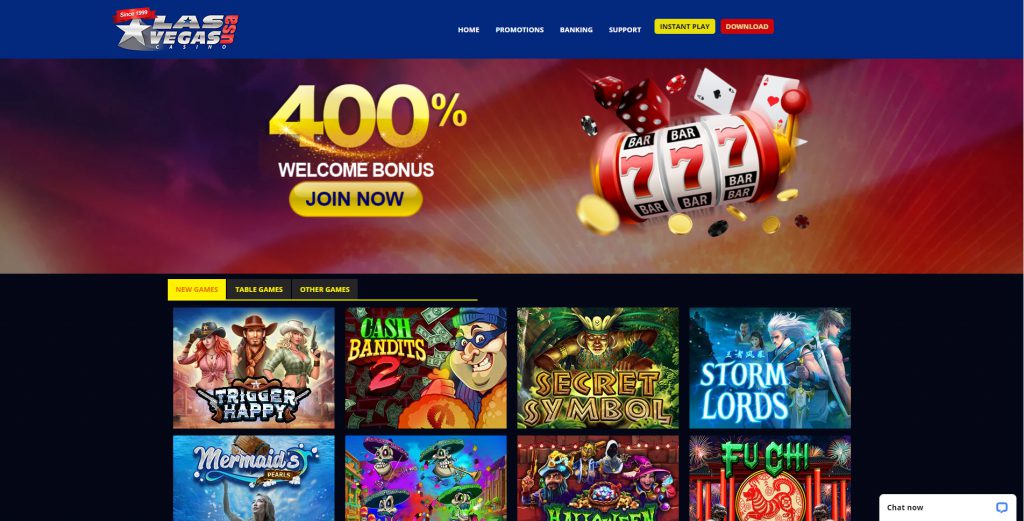Visit the Support page
This screenshot has height=521, width=1024.
pyautogui.click(x=625, y=30)
